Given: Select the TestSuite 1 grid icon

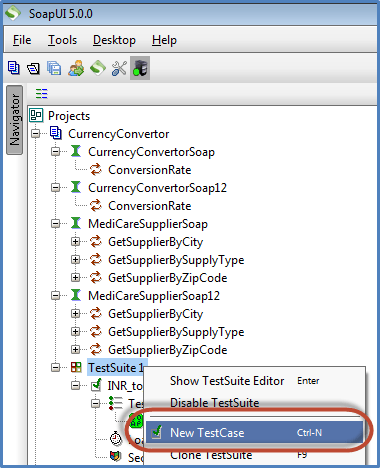Looking at the screenshot, I should 76,368.
